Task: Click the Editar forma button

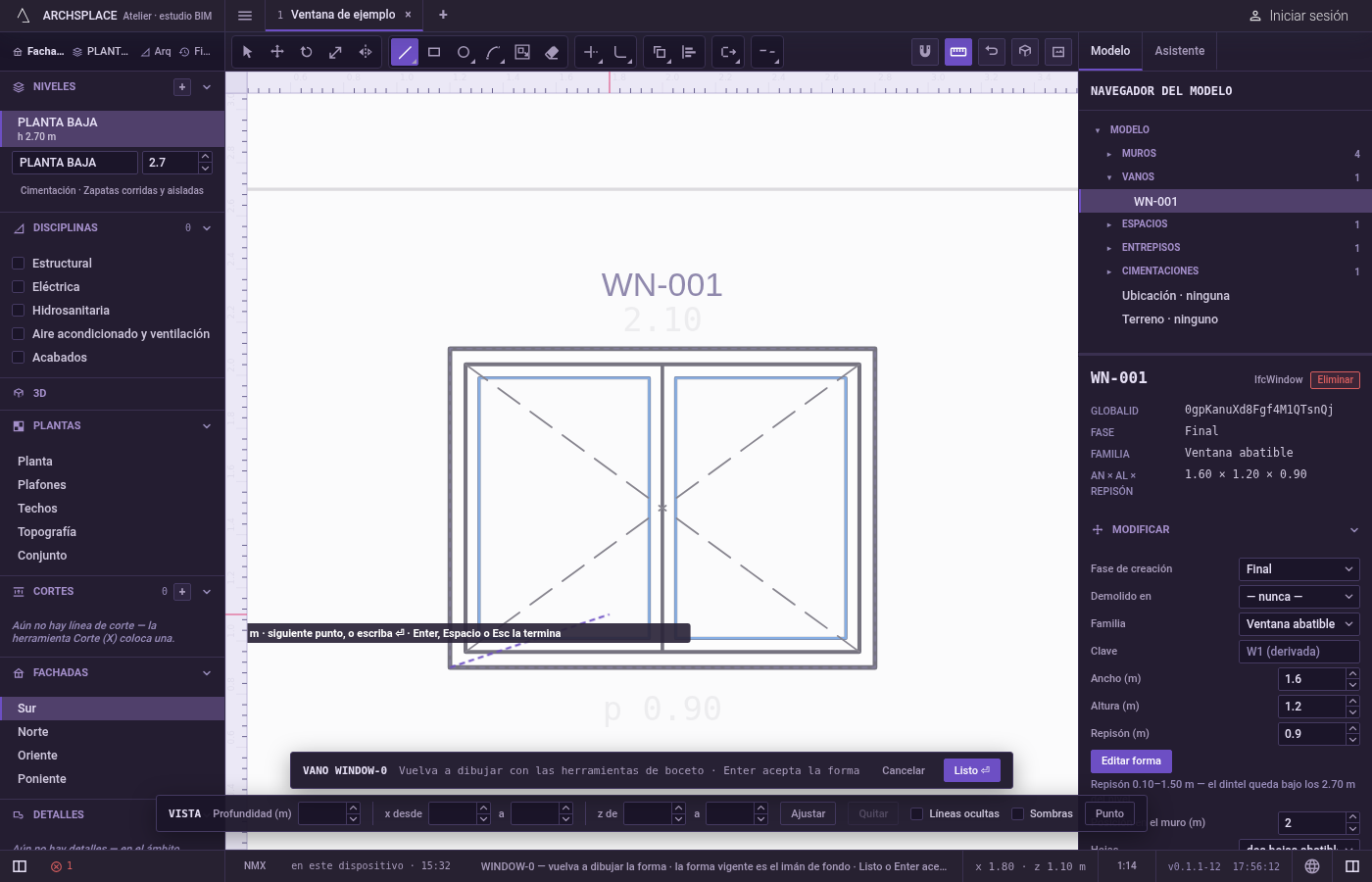Action: (x=1131, y=761)
